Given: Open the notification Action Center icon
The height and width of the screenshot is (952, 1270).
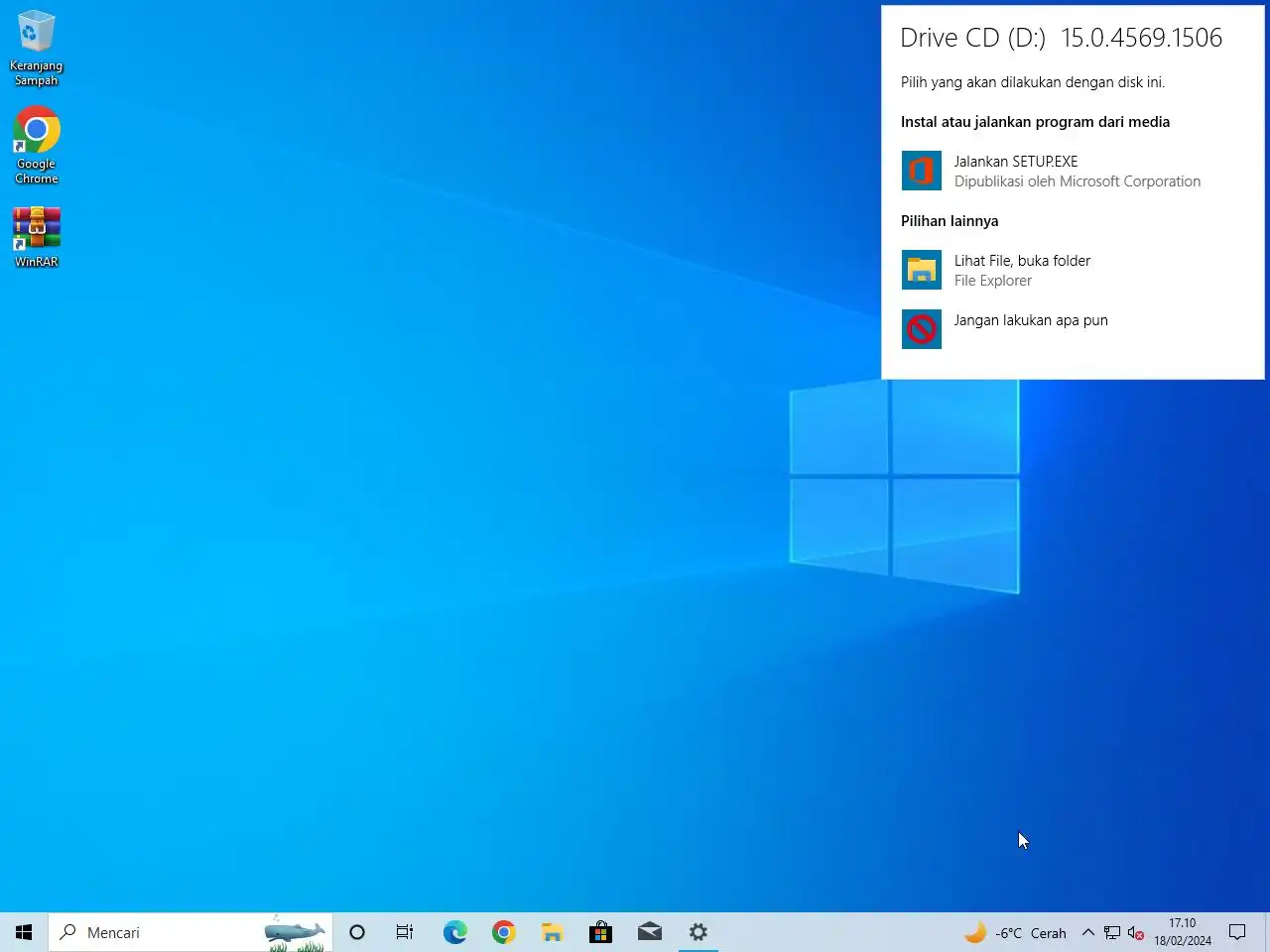Looking at the screenshot, I should [1237, 932].
